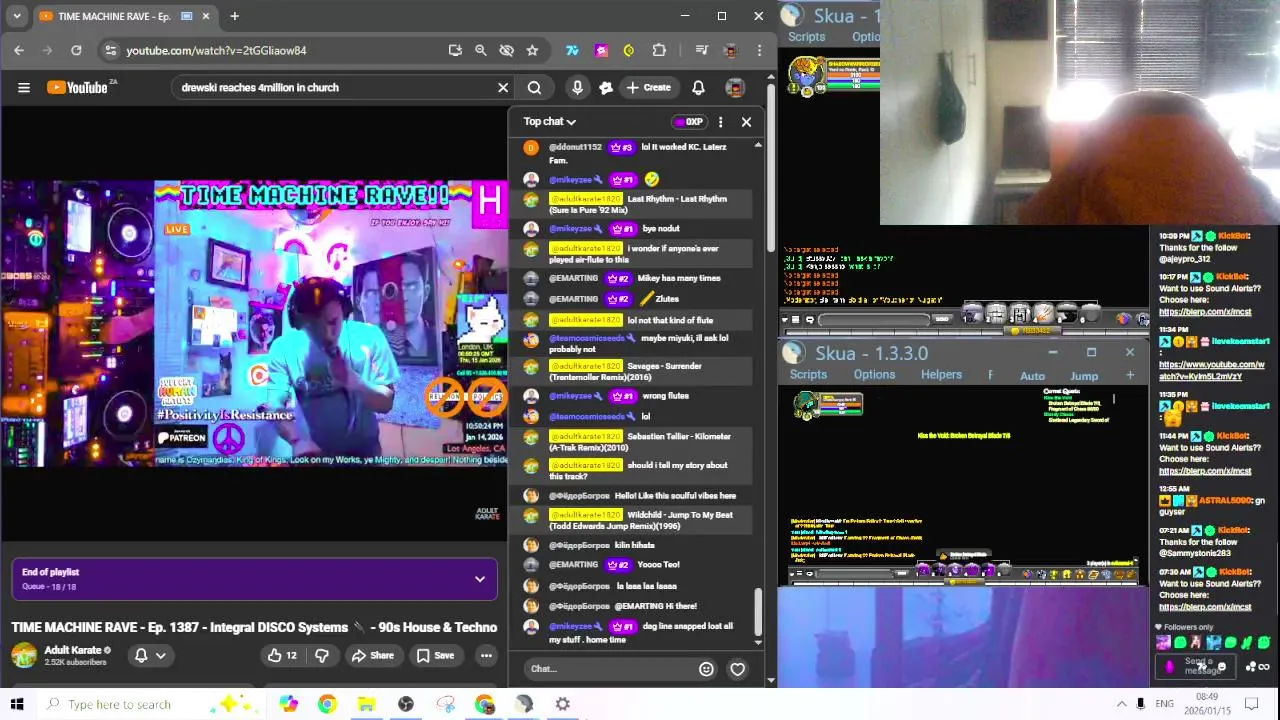This screenshot has width=1280, height=720.
Task: Open Auto menu in lower Skua window
Action: pyautogui.click(x=1032, y=376)
